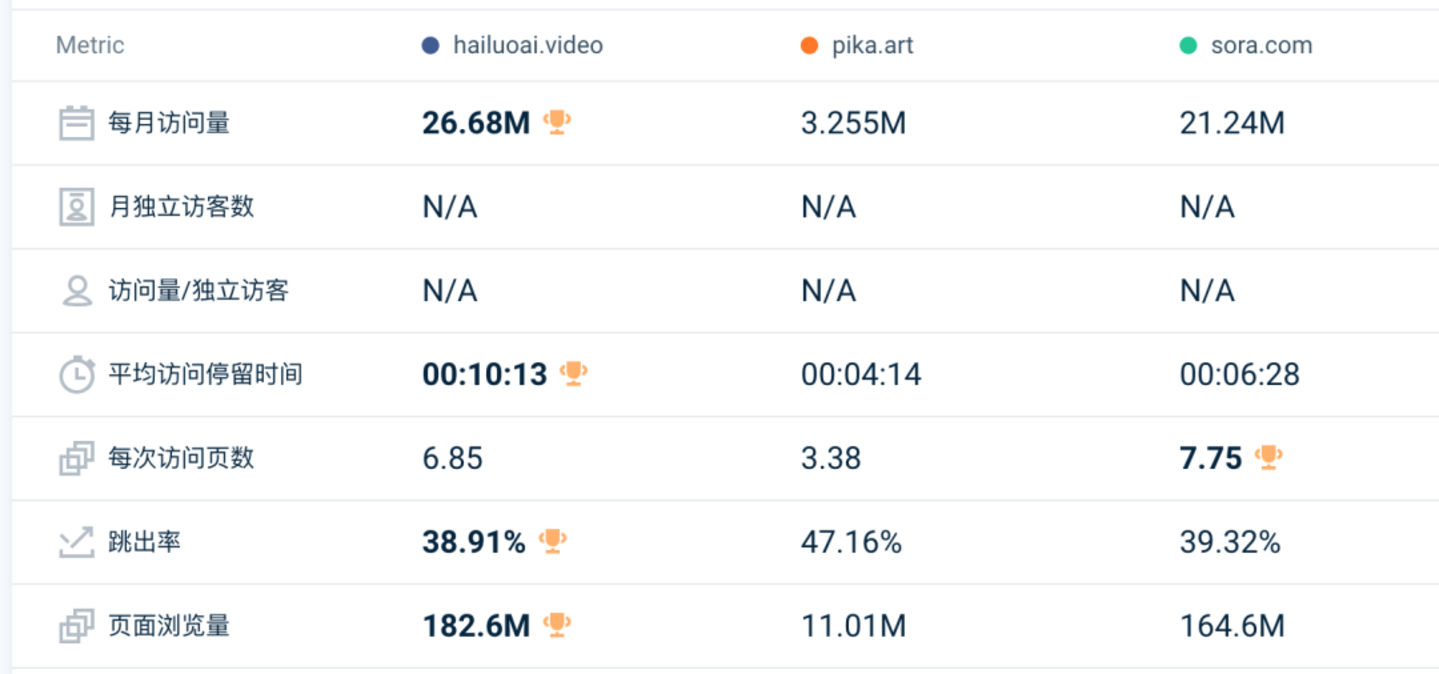Click the blue dot for hailuoai.video
This screenshot has width=1439, height=674.
[x=431, y=46]
